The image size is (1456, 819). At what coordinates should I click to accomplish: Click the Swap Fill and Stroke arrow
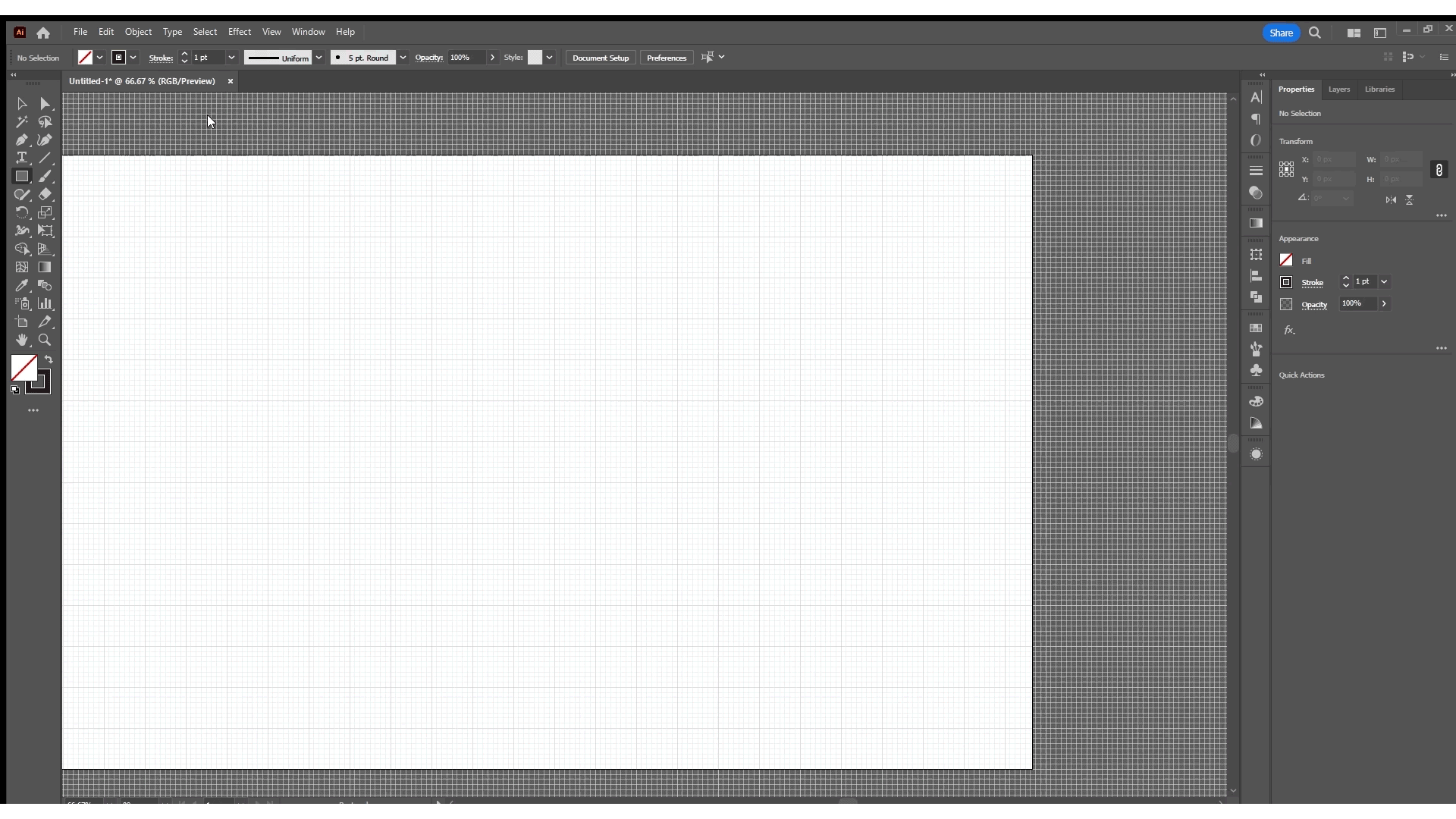(49, 360)
